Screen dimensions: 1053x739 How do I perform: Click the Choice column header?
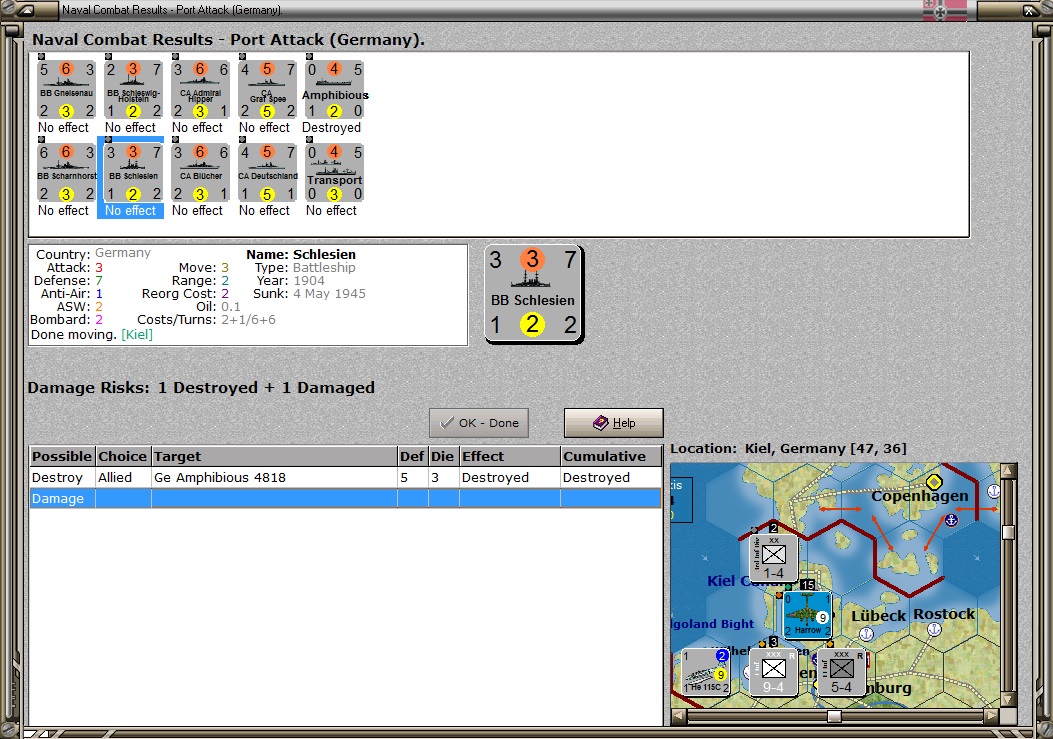tap(123, 457)
